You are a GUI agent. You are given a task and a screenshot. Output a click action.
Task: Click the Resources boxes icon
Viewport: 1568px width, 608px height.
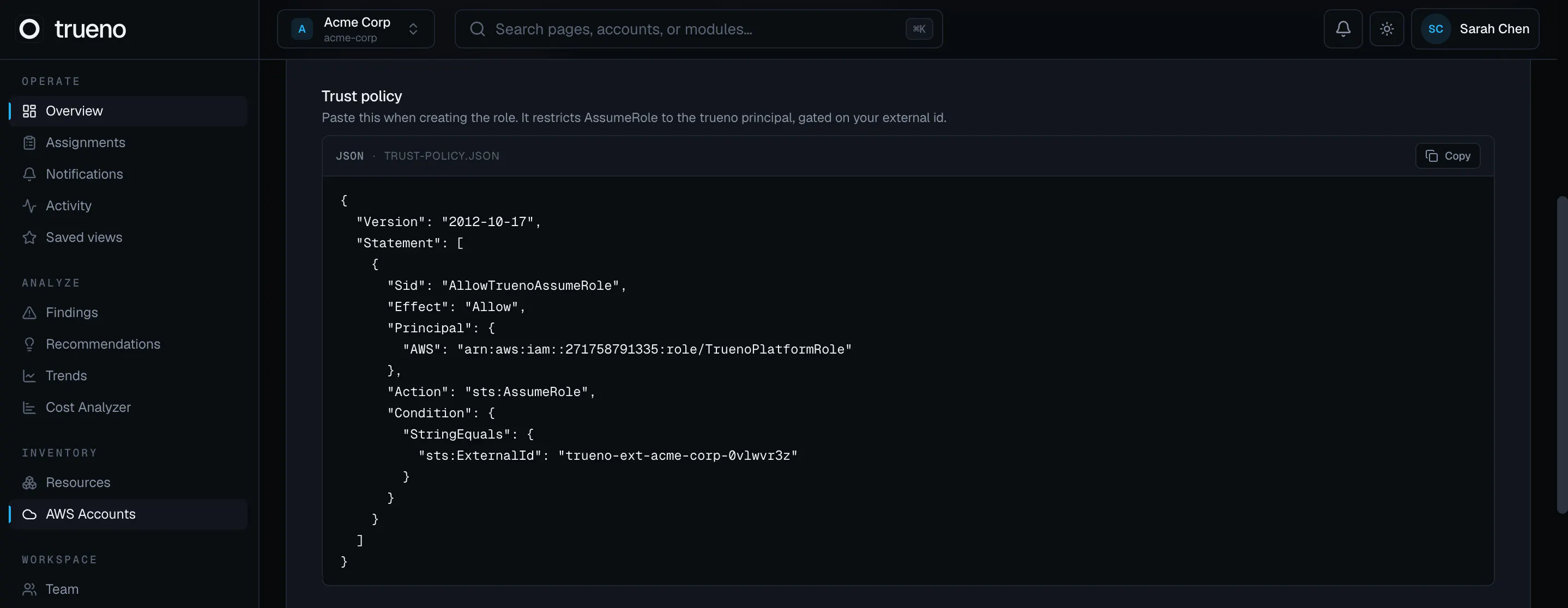(29, 483)
